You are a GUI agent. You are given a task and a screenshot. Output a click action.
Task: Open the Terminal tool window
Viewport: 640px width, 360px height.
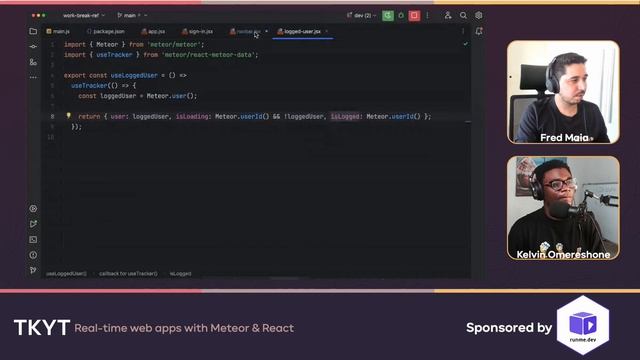pyautogui.click(x=33, y=240)
